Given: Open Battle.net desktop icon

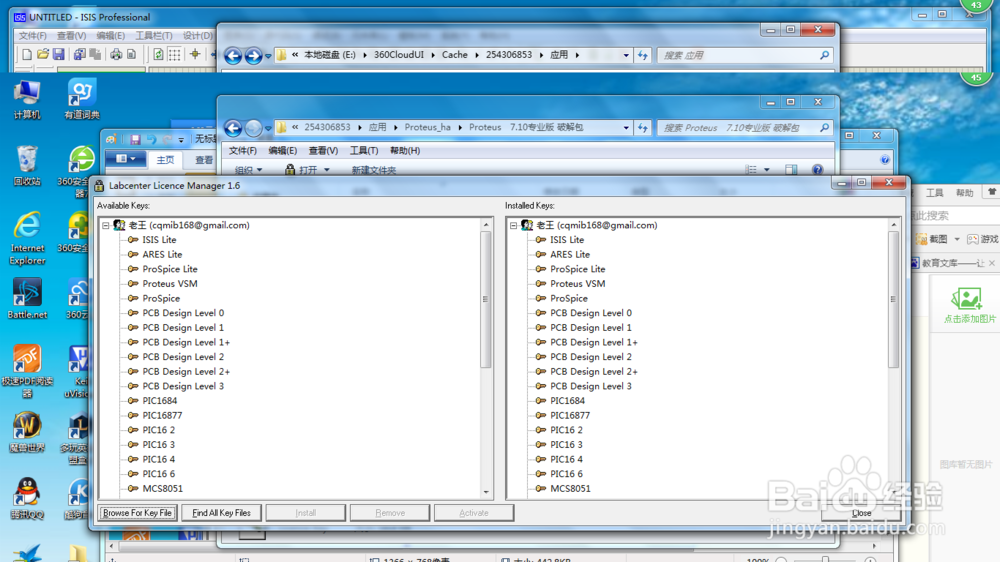Looking at the screenshot, I should (x=27, y=299).
